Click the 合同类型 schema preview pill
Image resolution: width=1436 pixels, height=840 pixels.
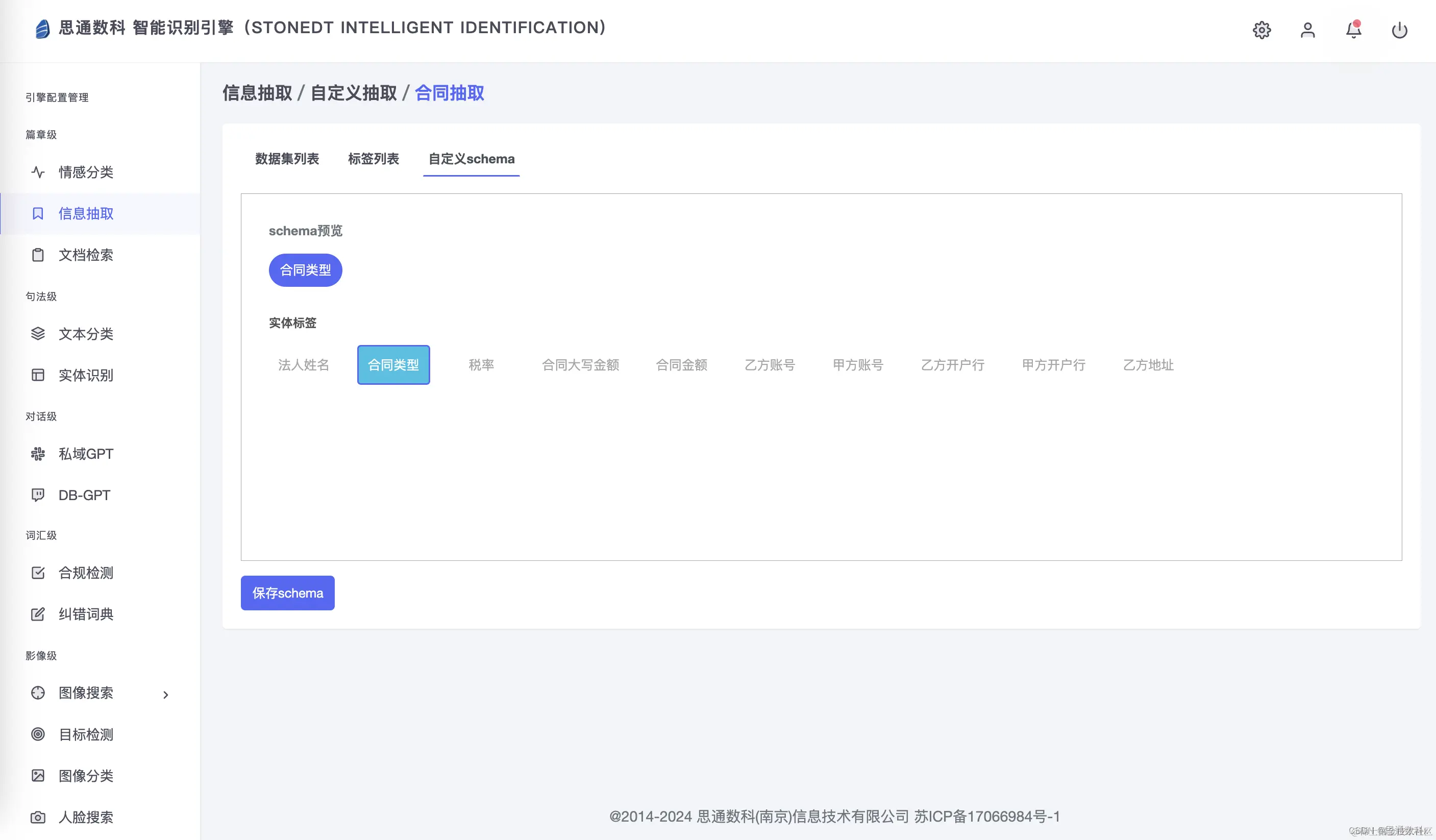pyautogui.click(x=305, y=270)
